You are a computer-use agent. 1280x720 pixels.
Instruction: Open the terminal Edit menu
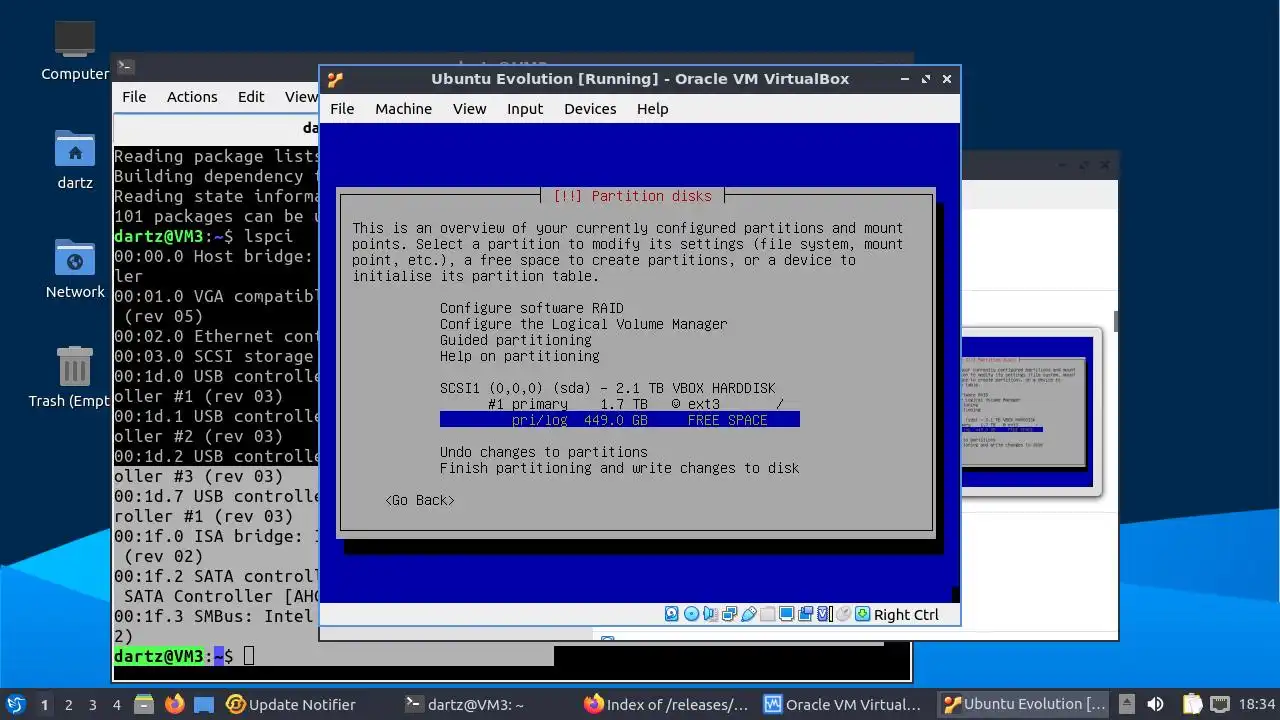pyautogui.click(x=251, y=97)
